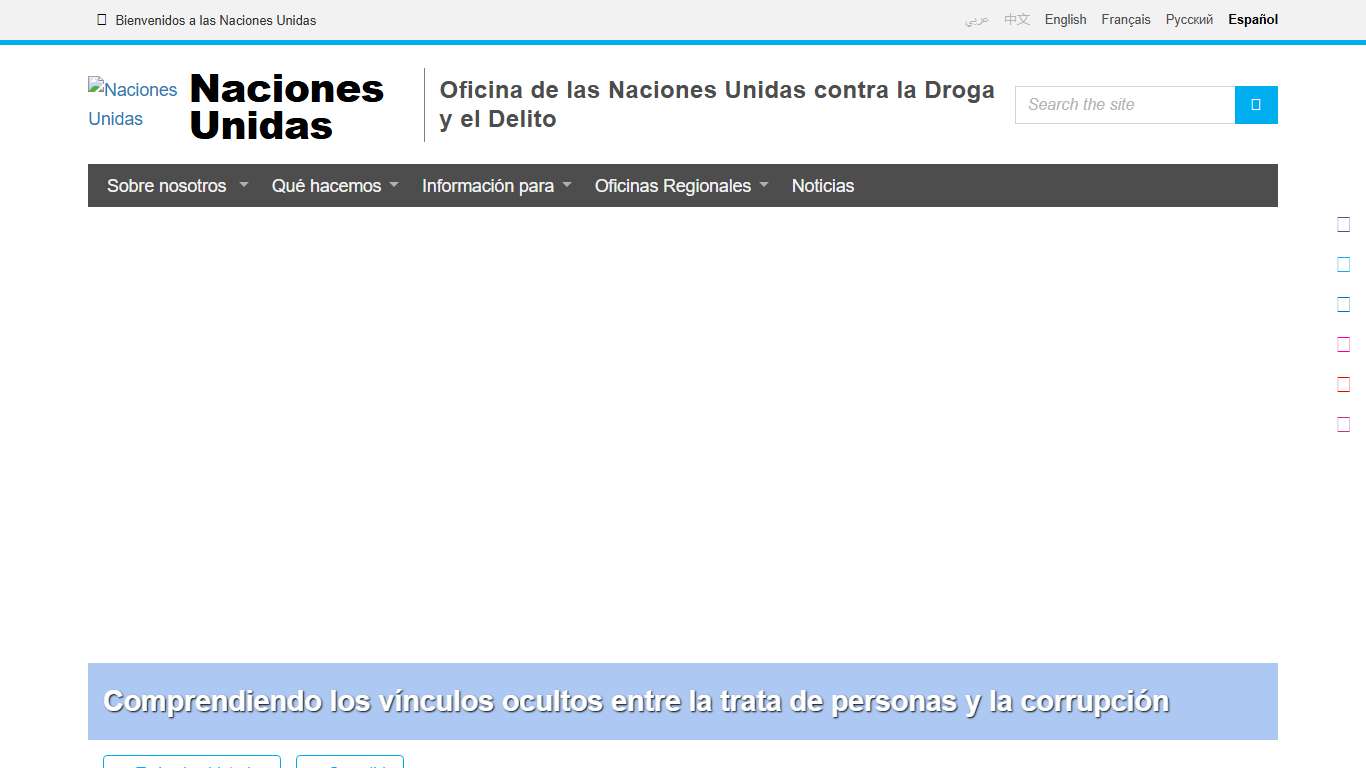Image resolution: width=1366 pixels, height=768 pixels.
Task: Click the Русский language link
Action: point(1188,19)
